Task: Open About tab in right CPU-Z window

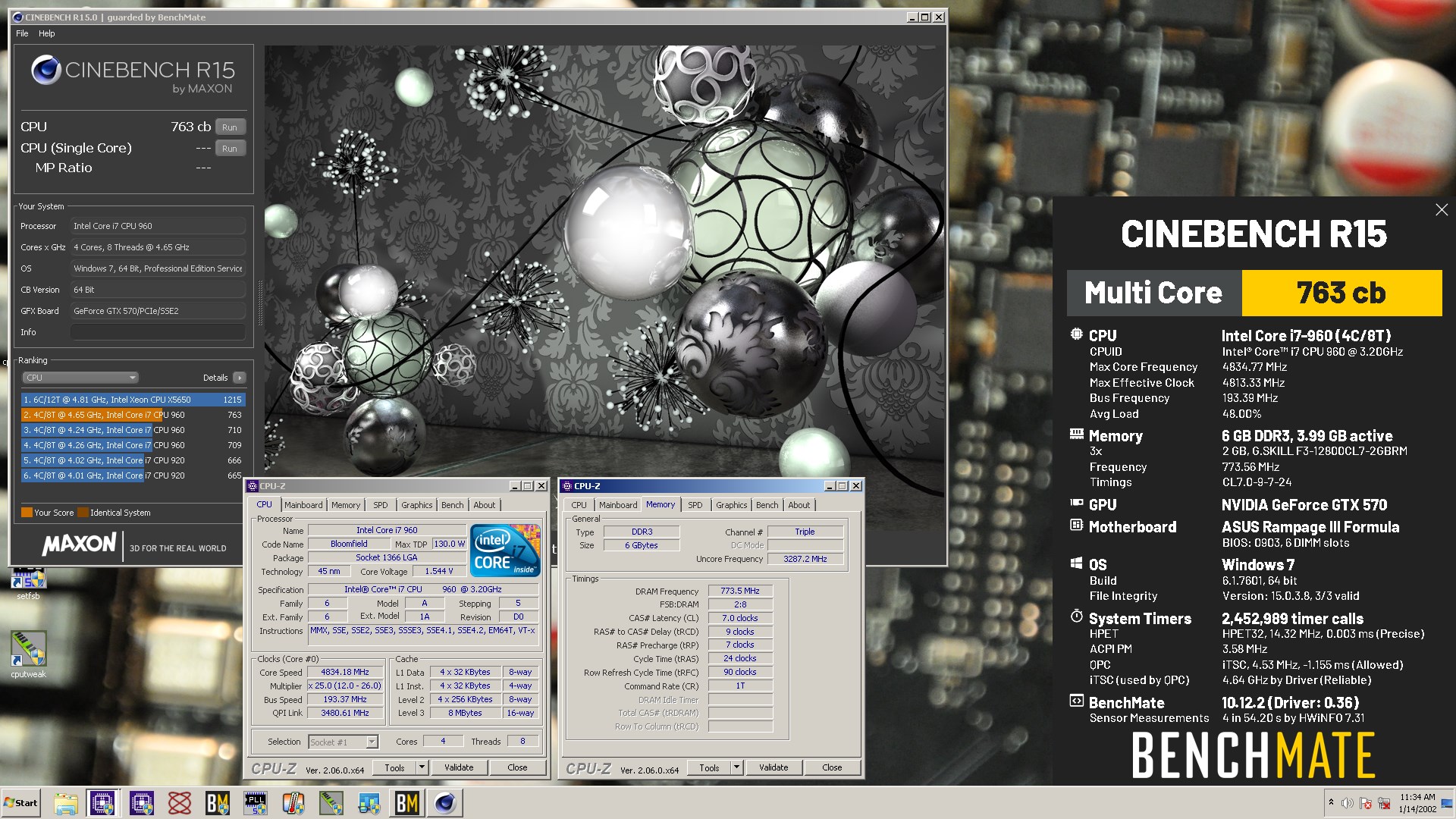Action: coord(799,505)
